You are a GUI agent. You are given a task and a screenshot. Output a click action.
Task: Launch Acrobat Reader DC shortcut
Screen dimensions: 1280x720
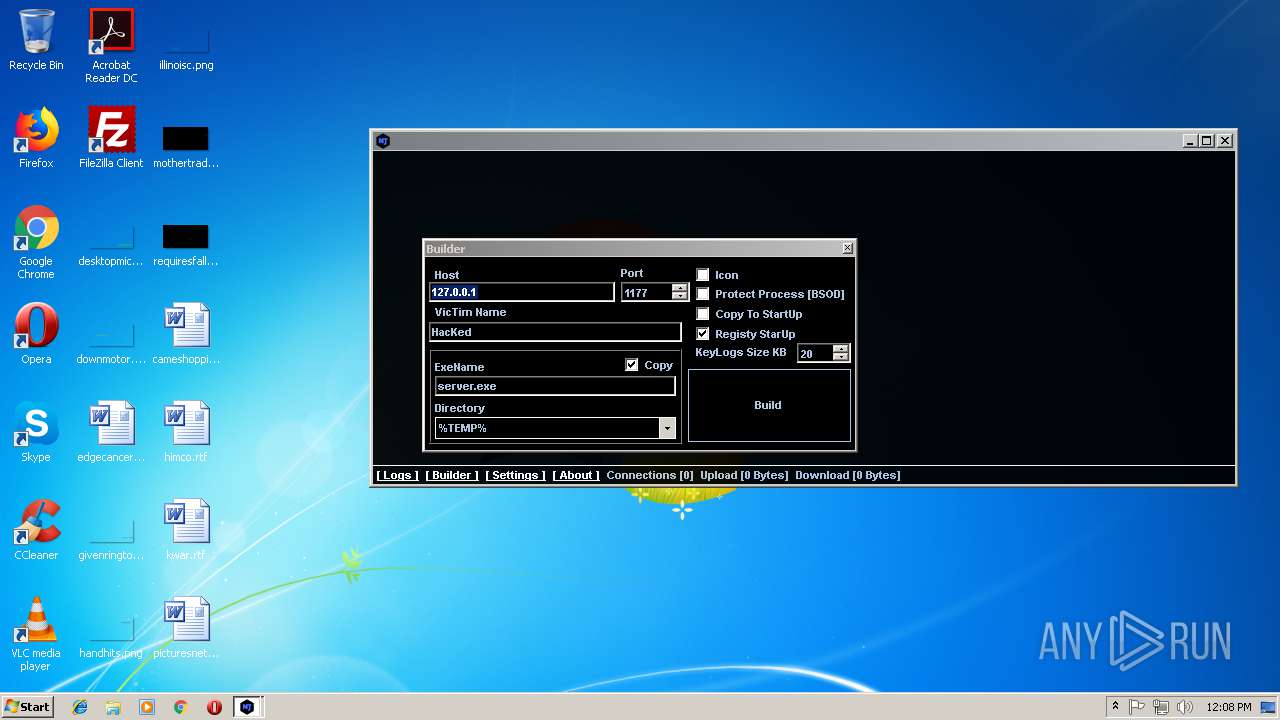click(x=111, y=46)
